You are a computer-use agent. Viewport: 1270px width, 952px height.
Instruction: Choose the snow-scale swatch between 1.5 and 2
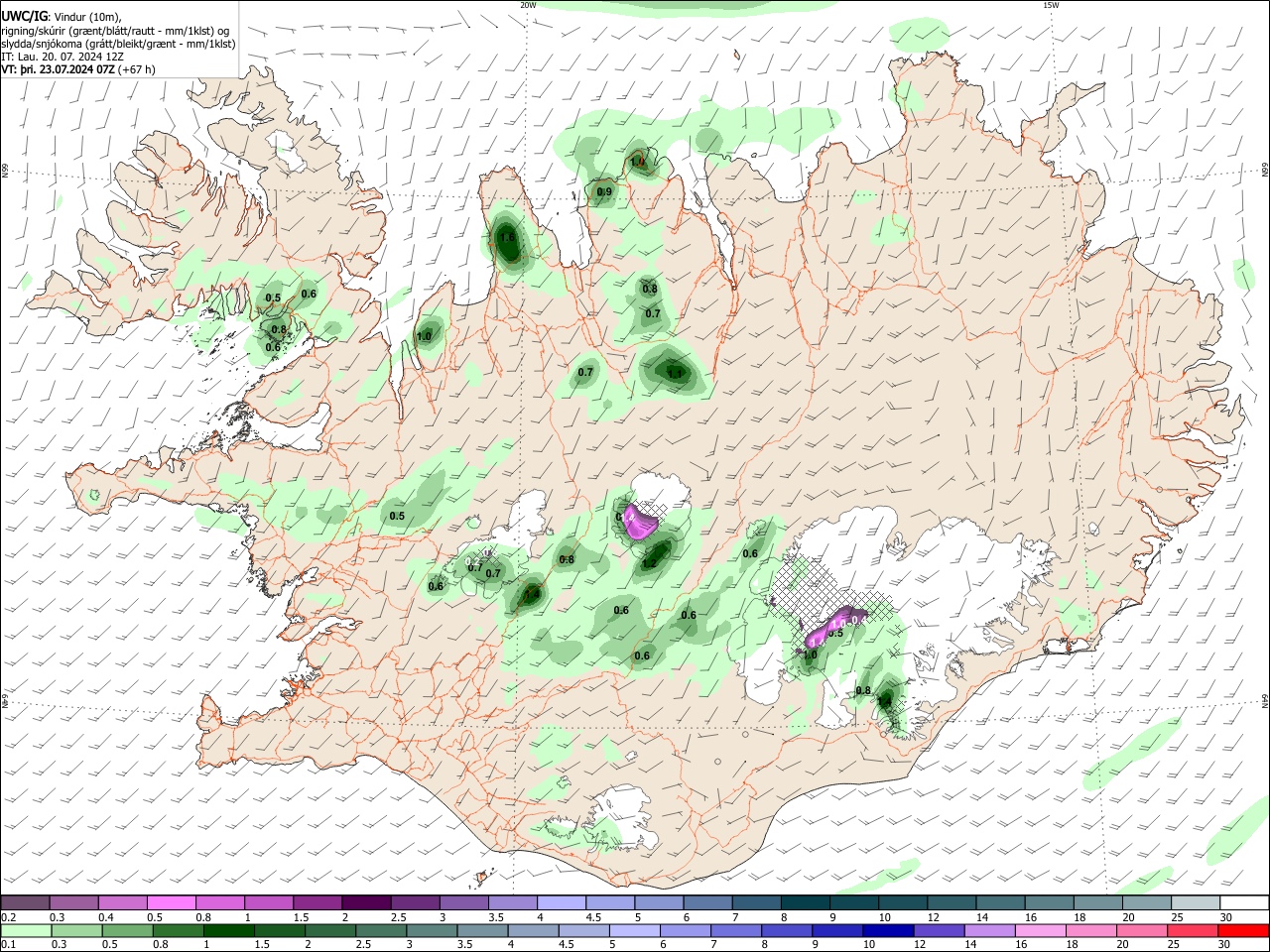pos(317,902)
